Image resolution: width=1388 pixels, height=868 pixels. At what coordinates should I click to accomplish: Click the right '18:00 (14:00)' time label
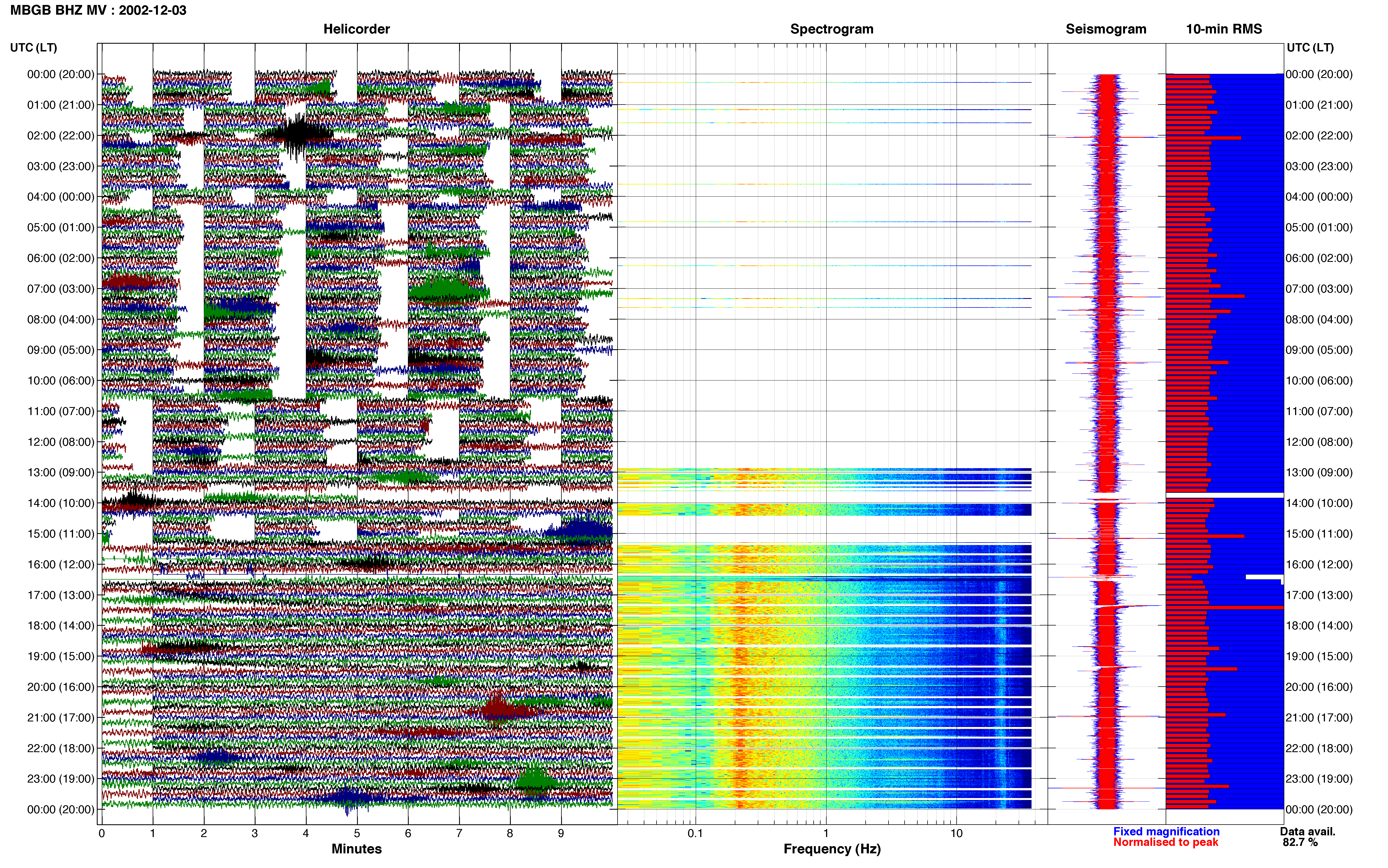coord(1319,626)
